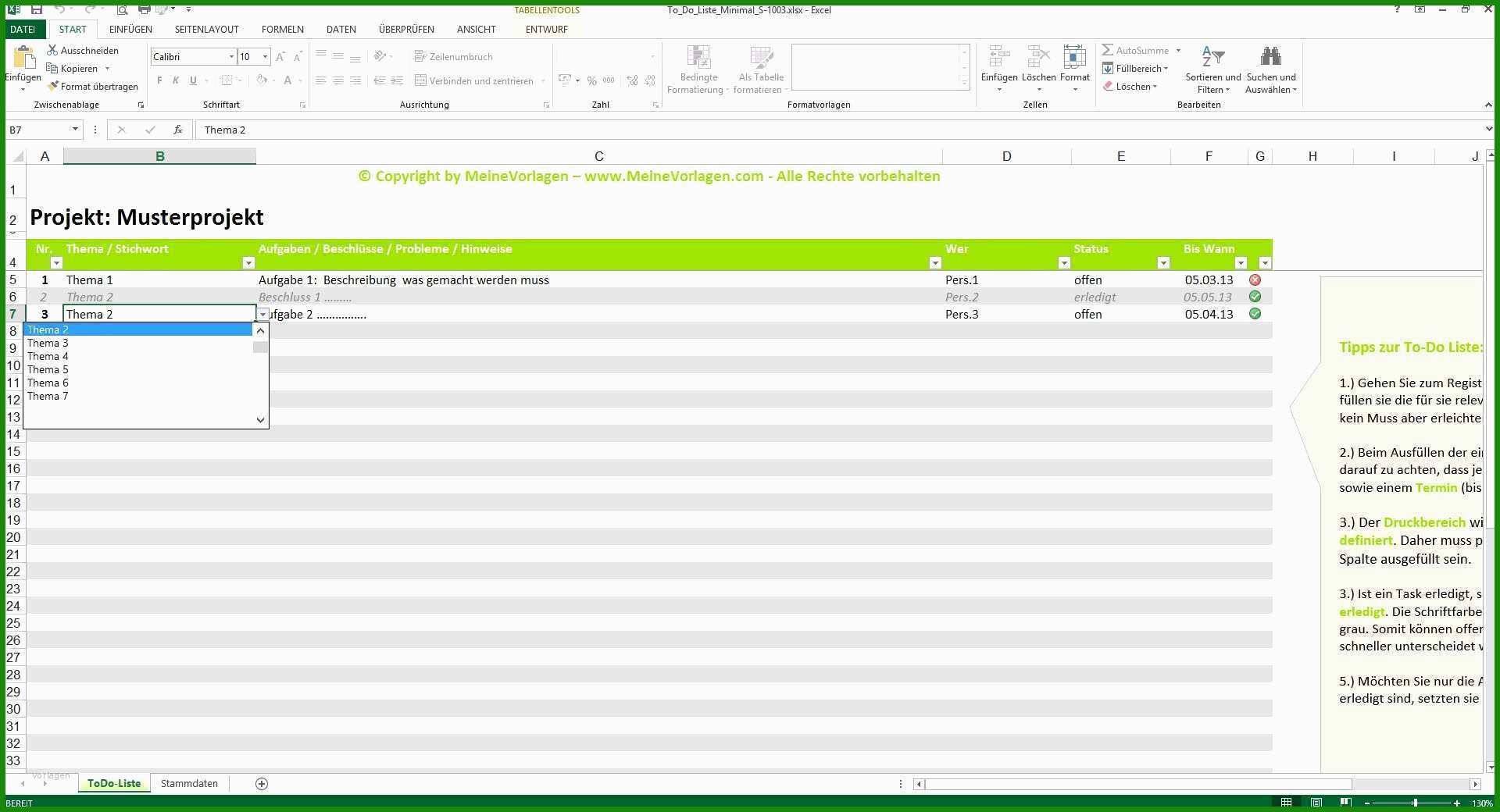Open the Status column filter dropdown
The width and height of the screenshot is (1500, 812).
click(1163, 263)
